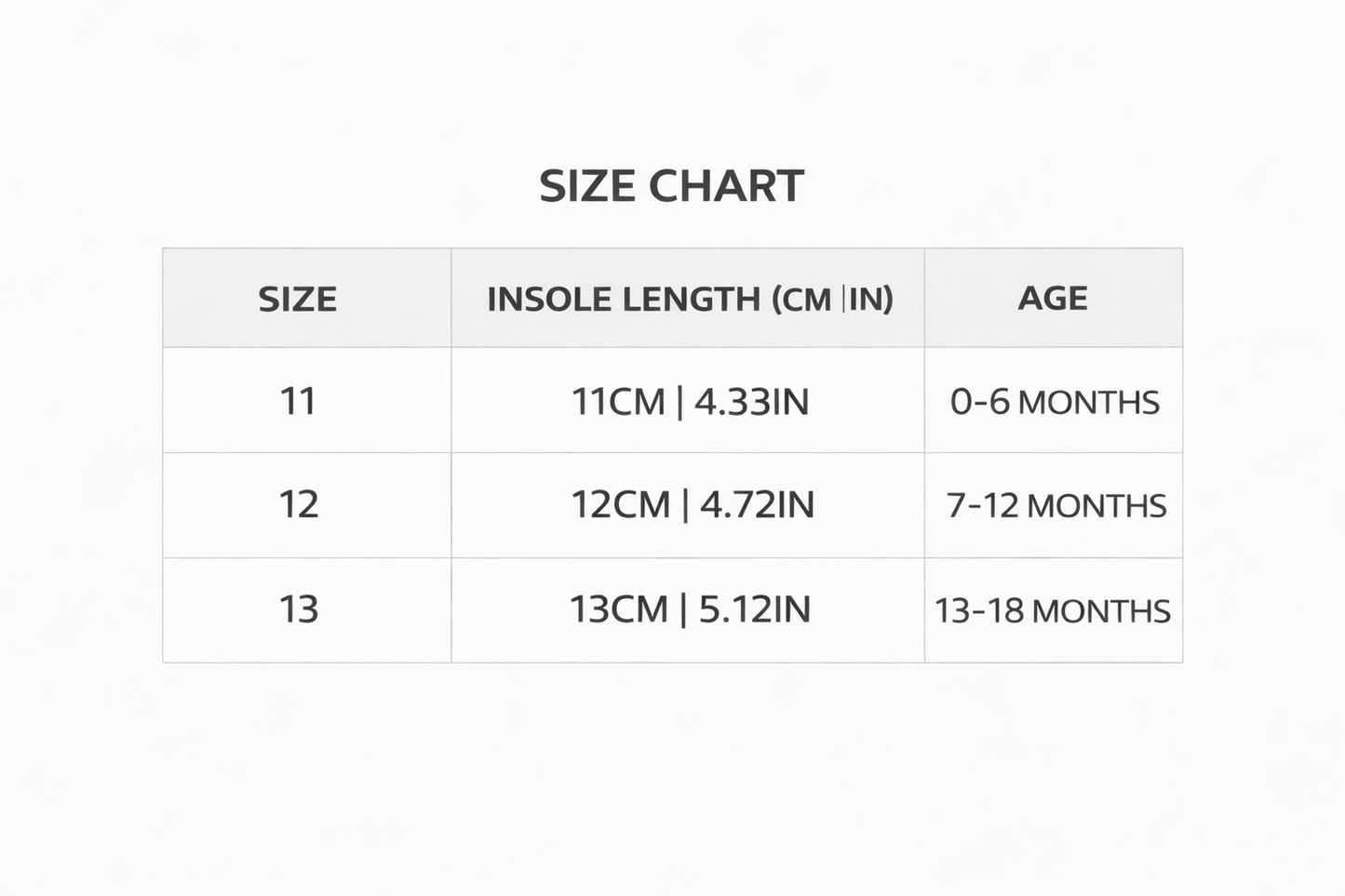1345x896 pixels.
Task: Click the 0-6 MONTHS age cell
Action: click(x=1055, y=402)
